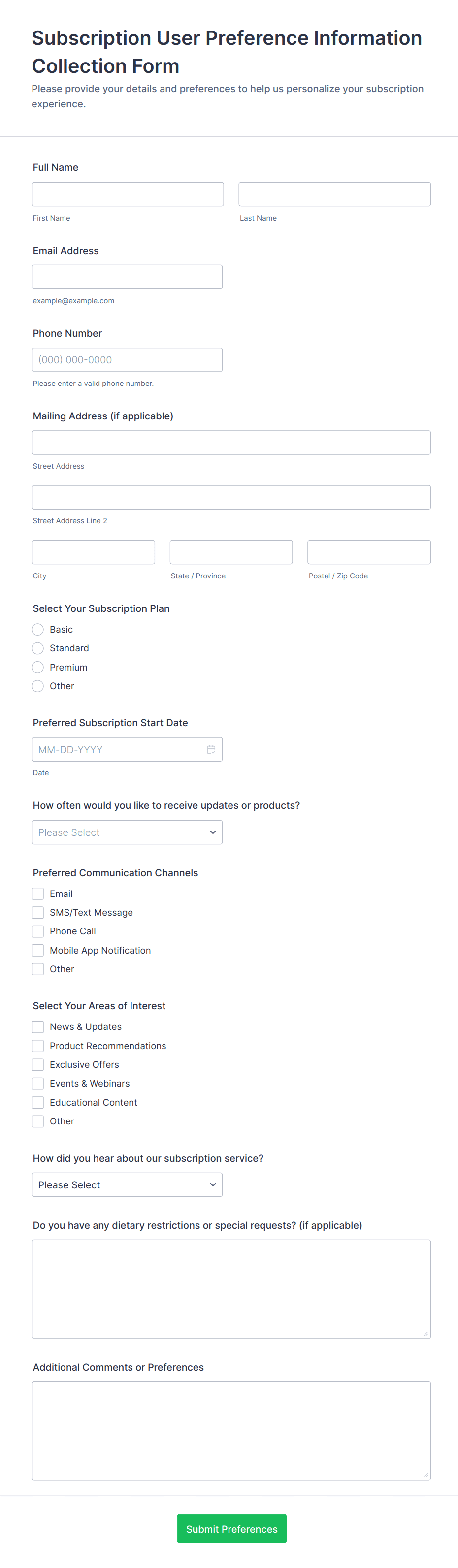Tick the Exclusive Offers interest checkbox
The image size is (458, 1568).
click(x=38, y=1064)
